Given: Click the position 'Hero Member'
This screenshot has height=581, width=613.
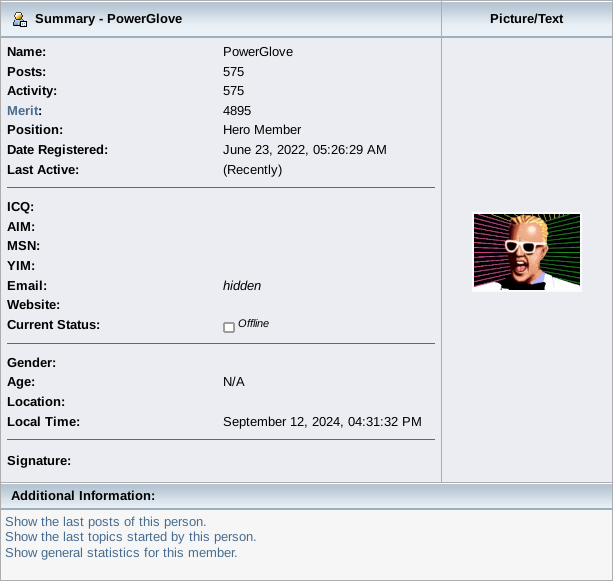Looking at the screenshot, I should [262, 130].
